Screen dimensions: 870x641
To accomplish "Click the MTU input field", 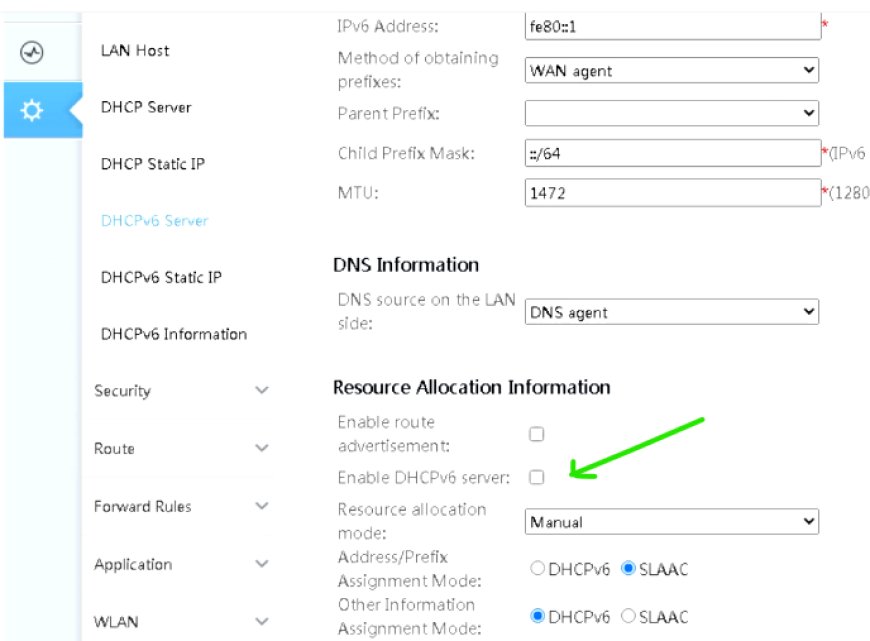I will (x=672, y=193).
